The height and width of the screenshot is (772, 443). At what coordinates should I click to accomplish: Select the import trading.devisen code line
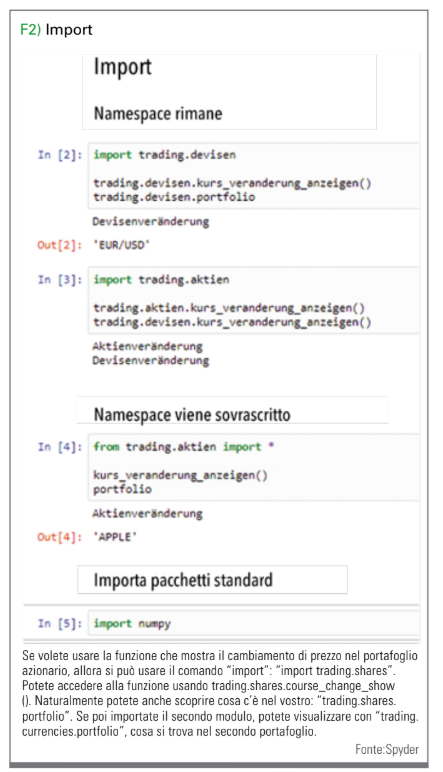tap(164, 155)
